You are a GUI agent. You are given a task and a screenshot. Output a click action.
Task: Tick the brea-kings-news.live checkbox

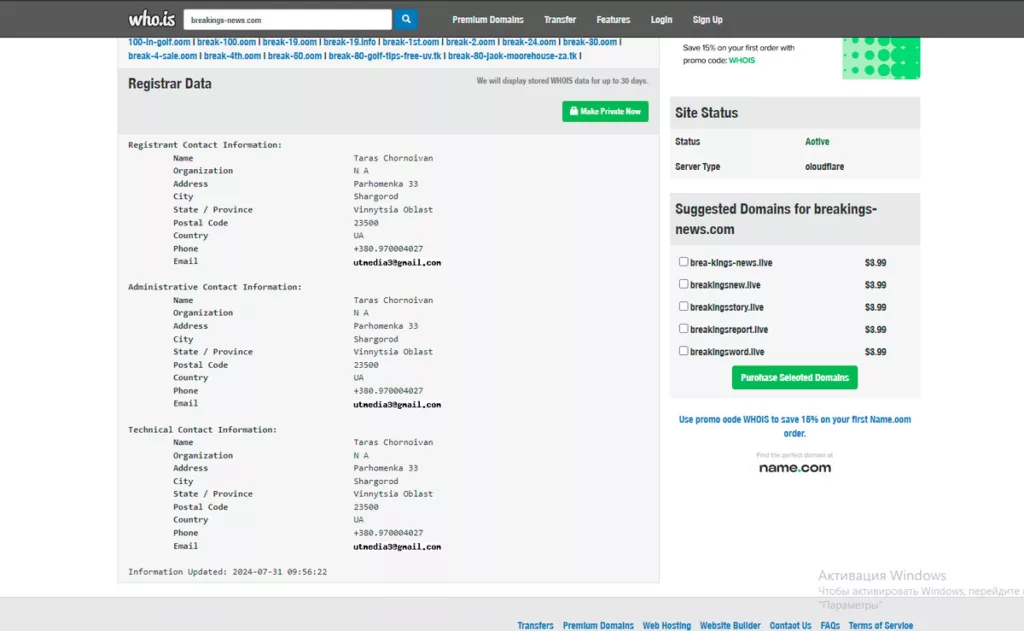[684, 262]
